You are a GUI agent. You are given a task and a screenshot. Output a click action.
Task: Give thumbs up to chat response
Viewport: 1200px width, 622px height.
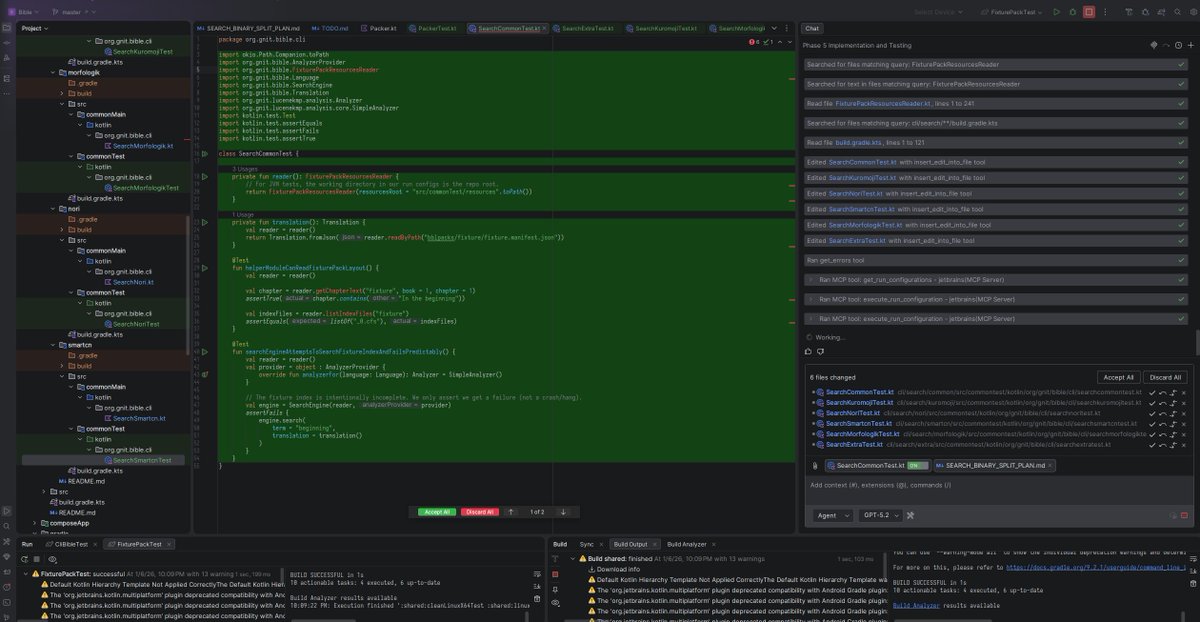tap(808, 351)
